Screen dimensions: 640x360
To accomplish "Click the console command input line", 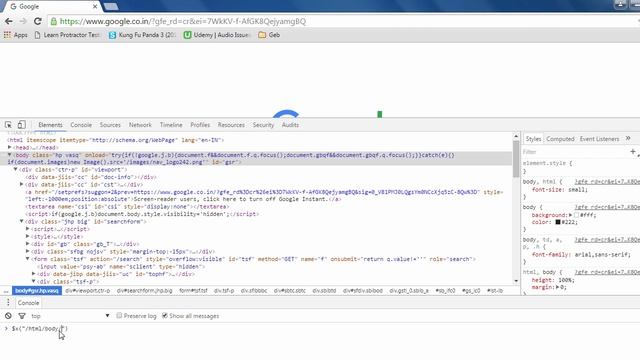I will 320,329.
